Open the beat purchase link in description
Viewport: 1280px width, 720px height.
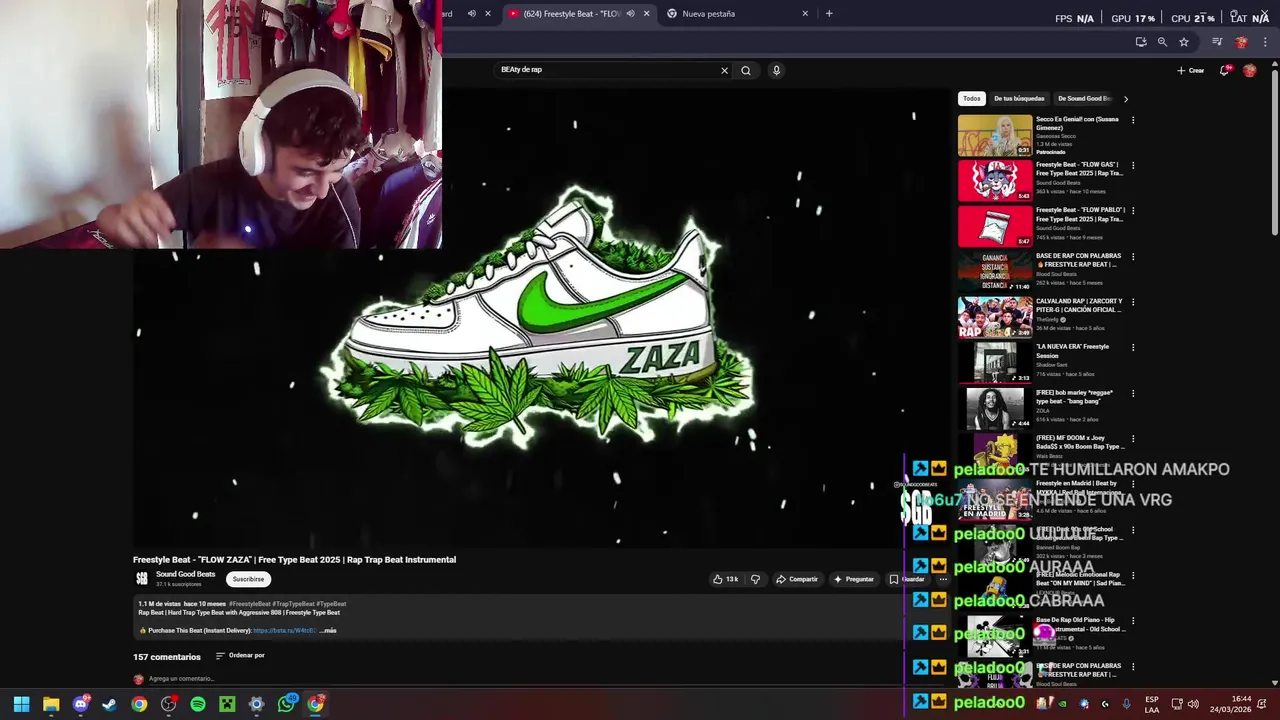click(285, 631)
